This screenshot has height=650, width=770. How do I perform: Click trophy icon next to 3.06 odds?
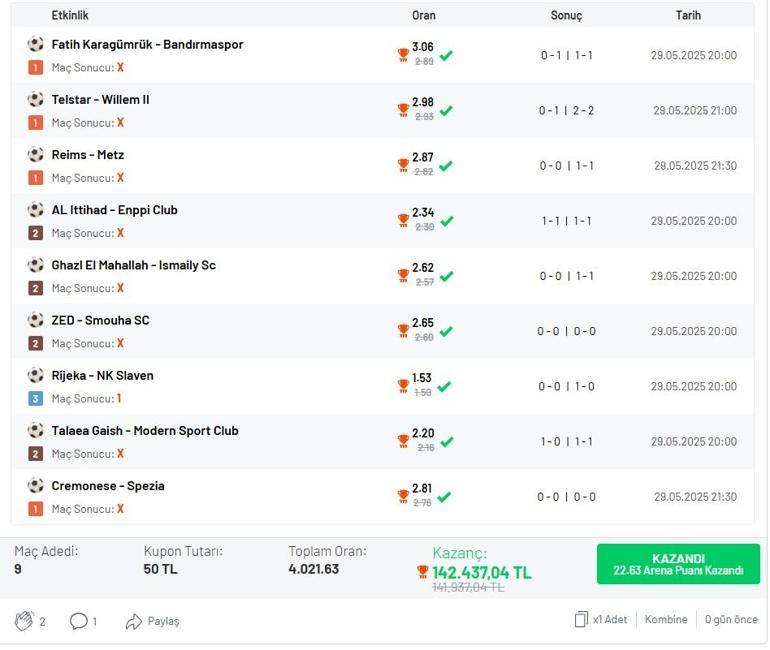(403, 56)
